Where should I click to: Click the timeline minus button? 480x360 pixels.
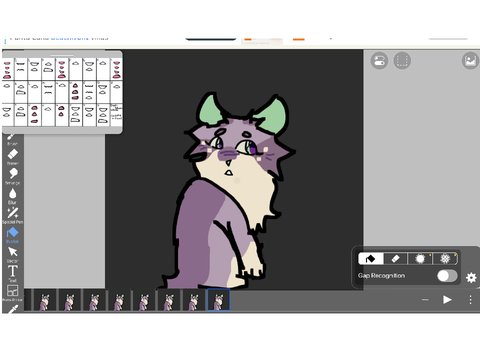(425, 300)
